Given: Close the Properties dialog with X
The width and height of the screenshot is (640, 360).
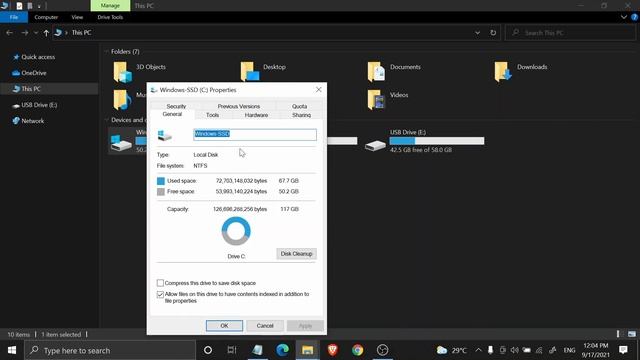Looking at the screenshot, I should 319,90.
